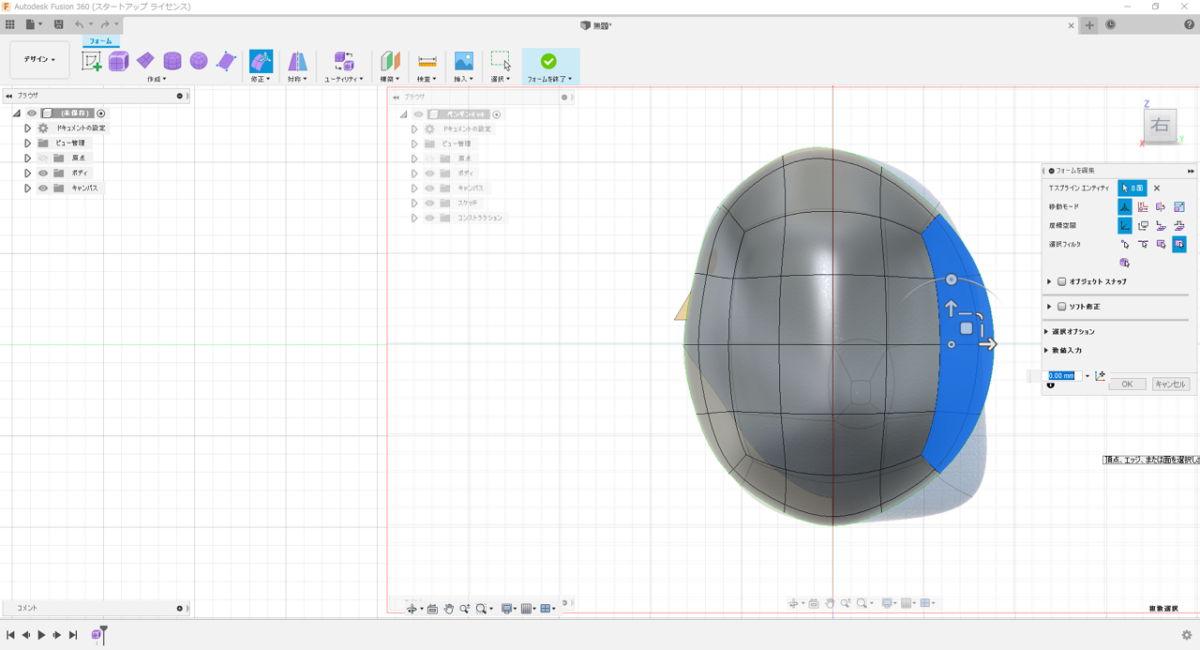
Task: Select body 選択フィルタ icon on lower row
Action: (1125, 262)
